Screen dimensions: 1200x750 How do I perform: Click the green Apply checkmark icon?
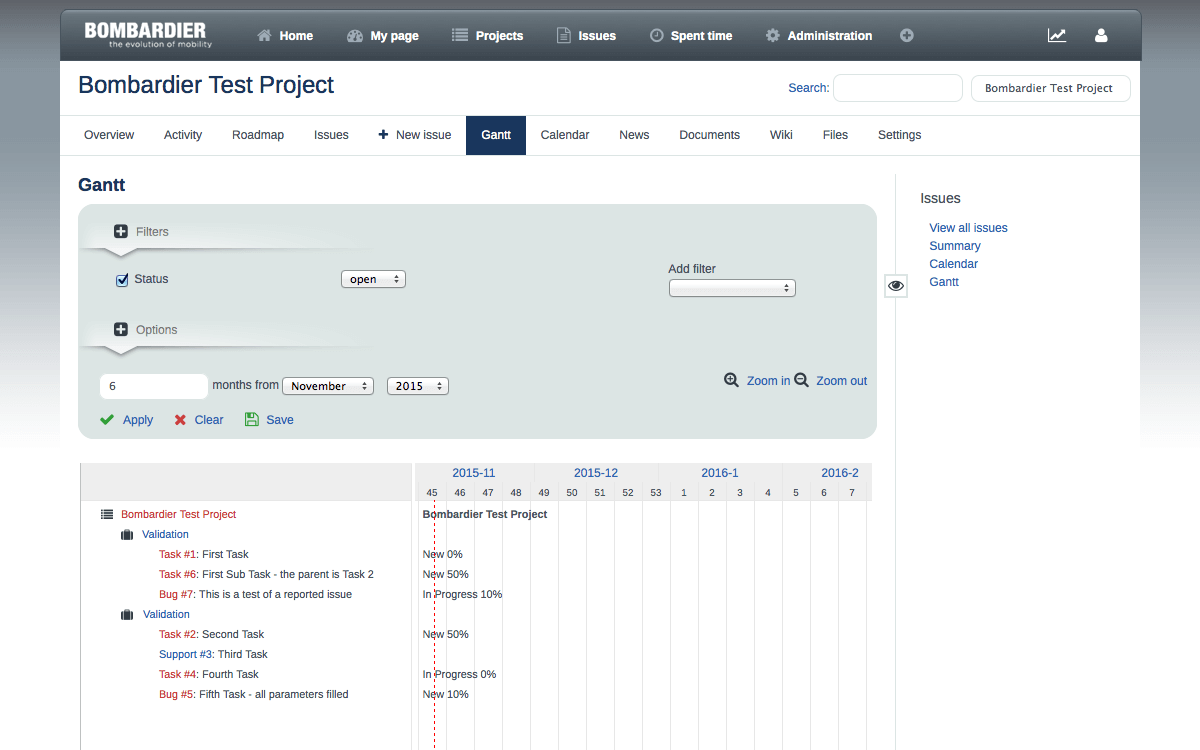click(x=107, y=420)
